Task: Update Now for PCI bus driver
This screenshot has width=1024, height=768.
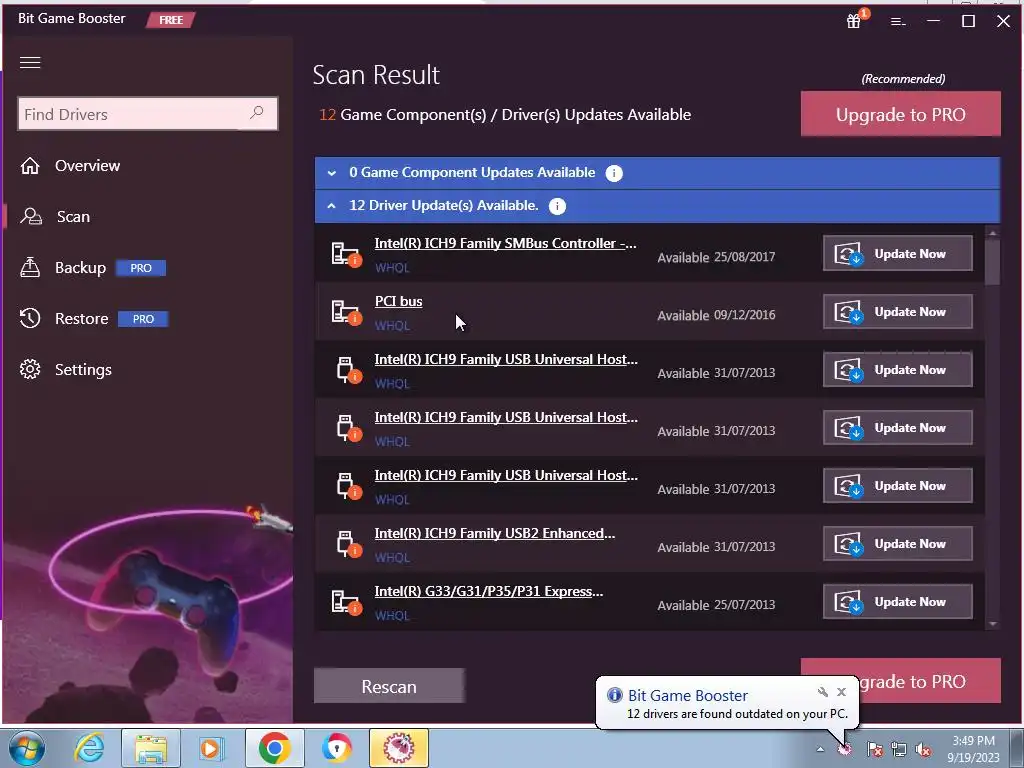Action: (897, 312)
